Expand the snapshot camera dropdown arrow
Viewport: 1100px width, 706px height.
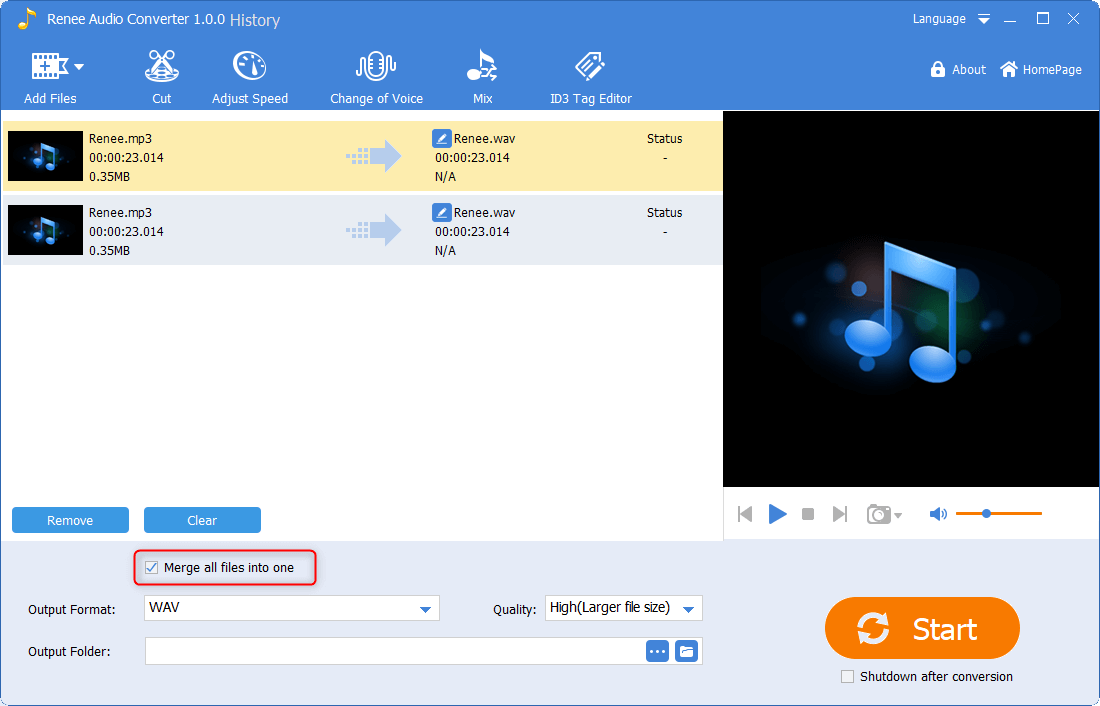pyautogui.click(x=898, y=516)
